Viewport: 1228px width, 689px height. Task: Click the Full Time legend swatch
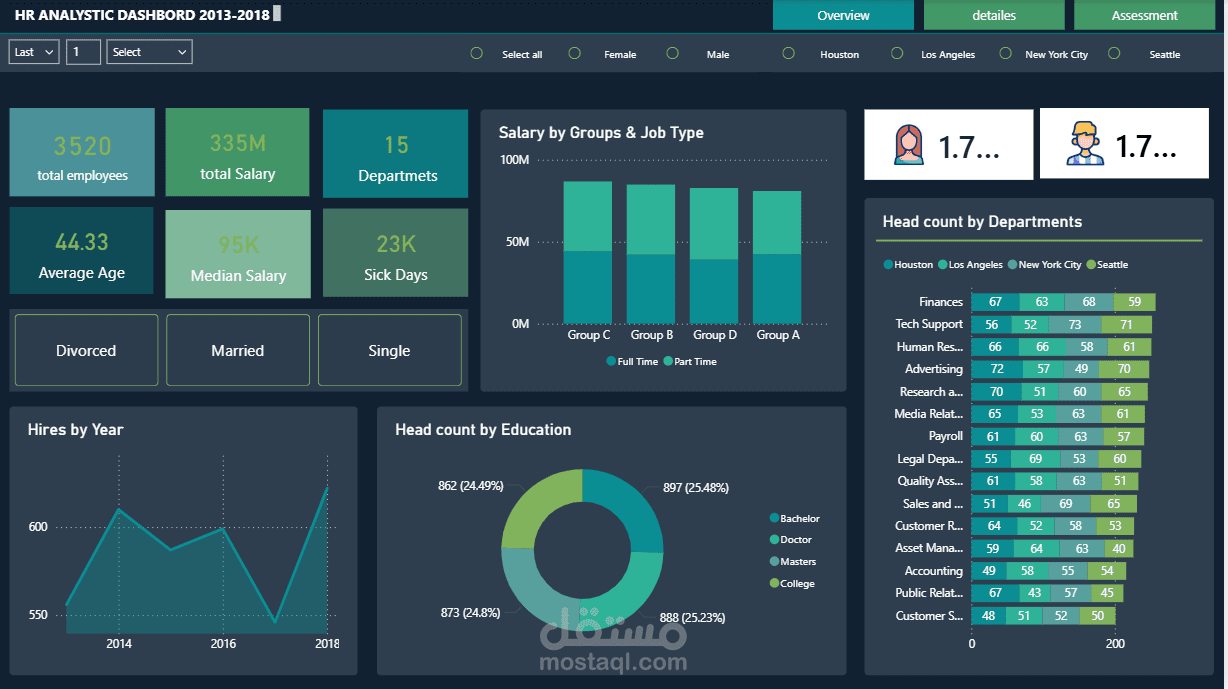click(611, 362)
